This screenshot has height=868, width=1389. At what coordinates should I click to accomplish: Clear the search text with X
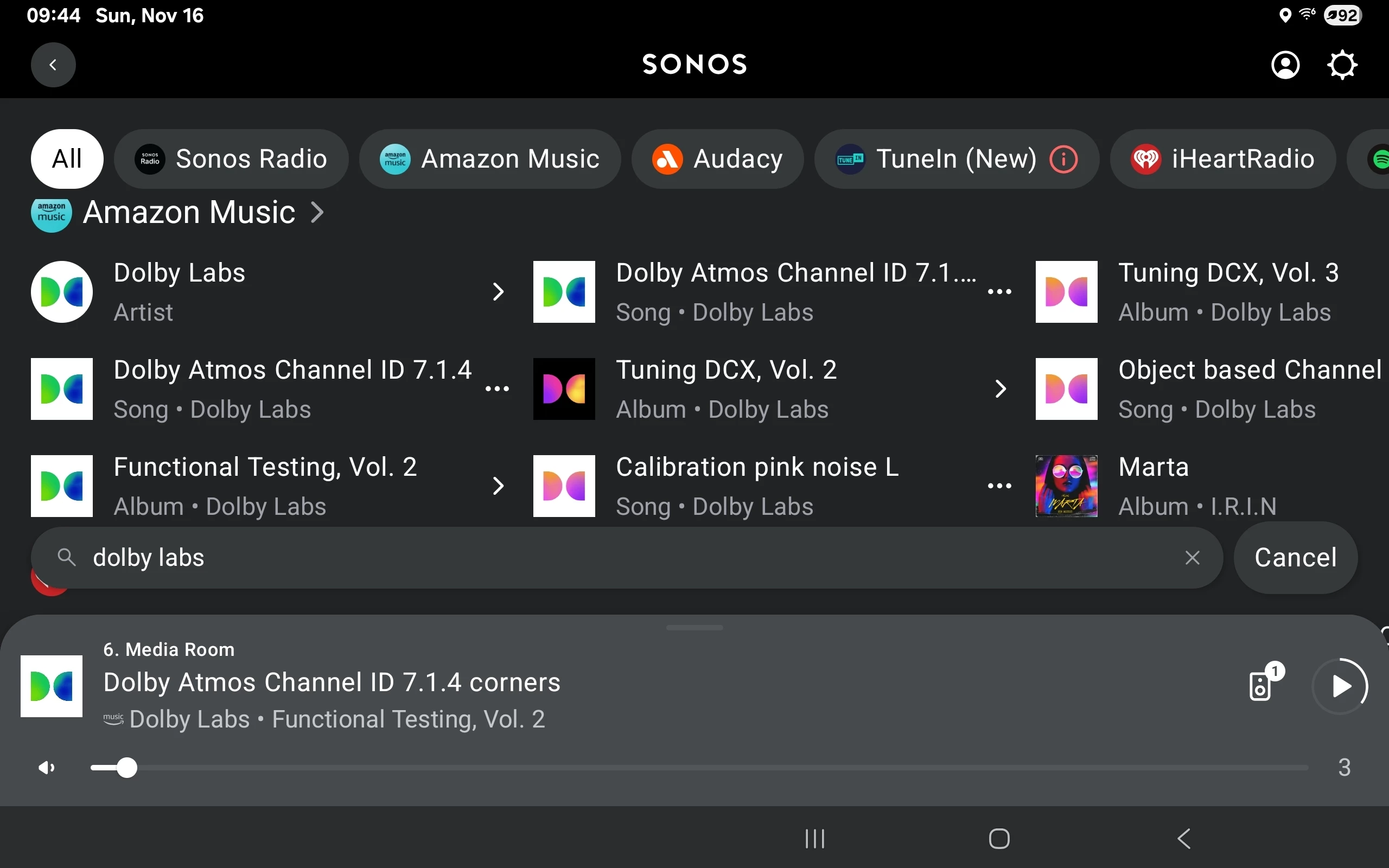click(x=1192, y=558)
